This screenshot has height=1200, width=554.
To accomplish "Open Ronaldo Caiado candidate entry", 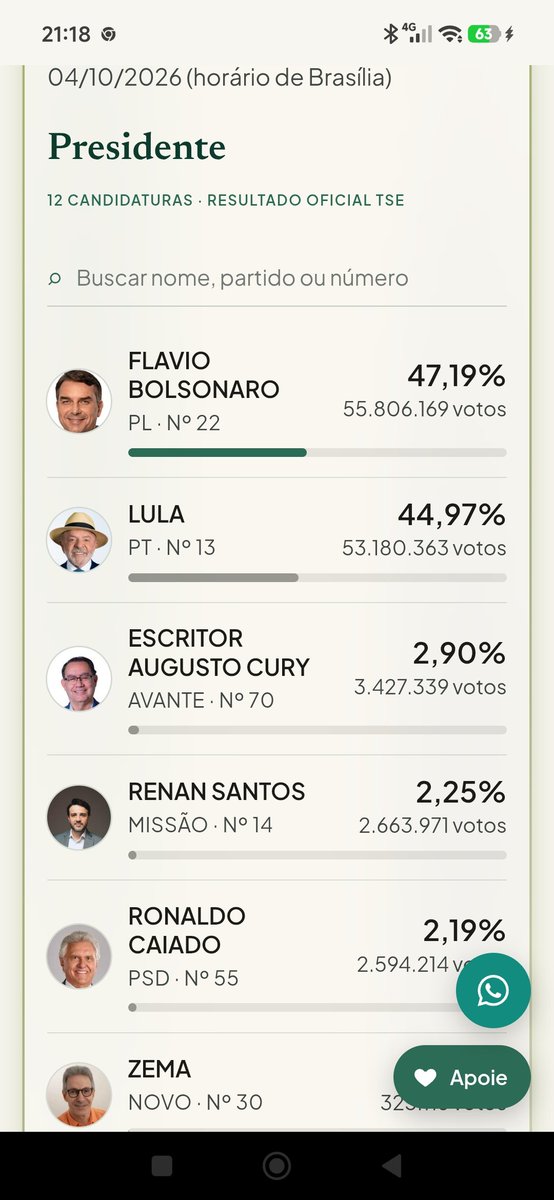I will (x=277, y=956).
